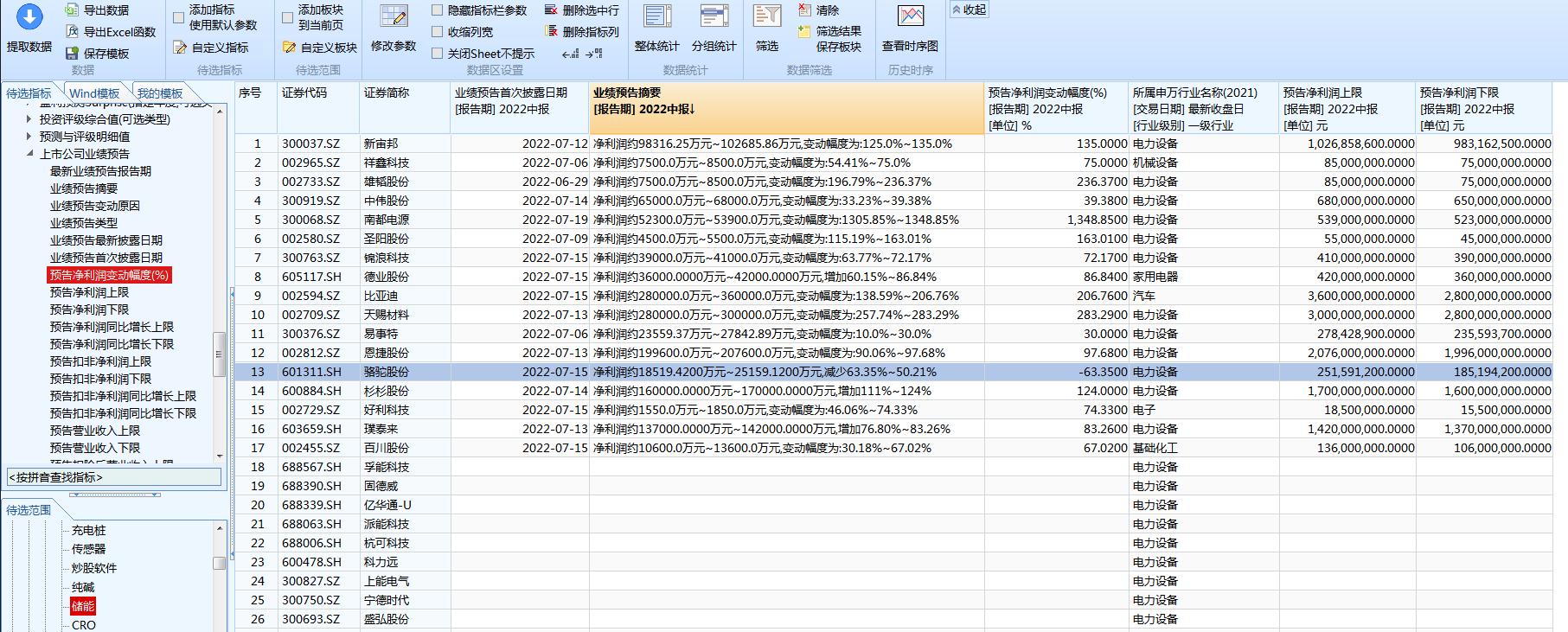
Task: Select 最新业绩预告报告期 indicator
Action: (x=100, y=171)
